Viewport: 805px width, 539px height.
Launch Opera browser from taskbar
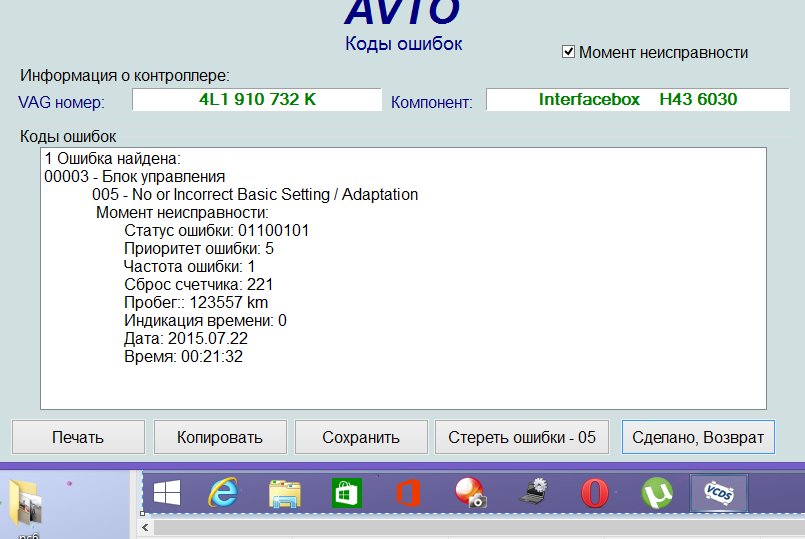pos(595,493)
